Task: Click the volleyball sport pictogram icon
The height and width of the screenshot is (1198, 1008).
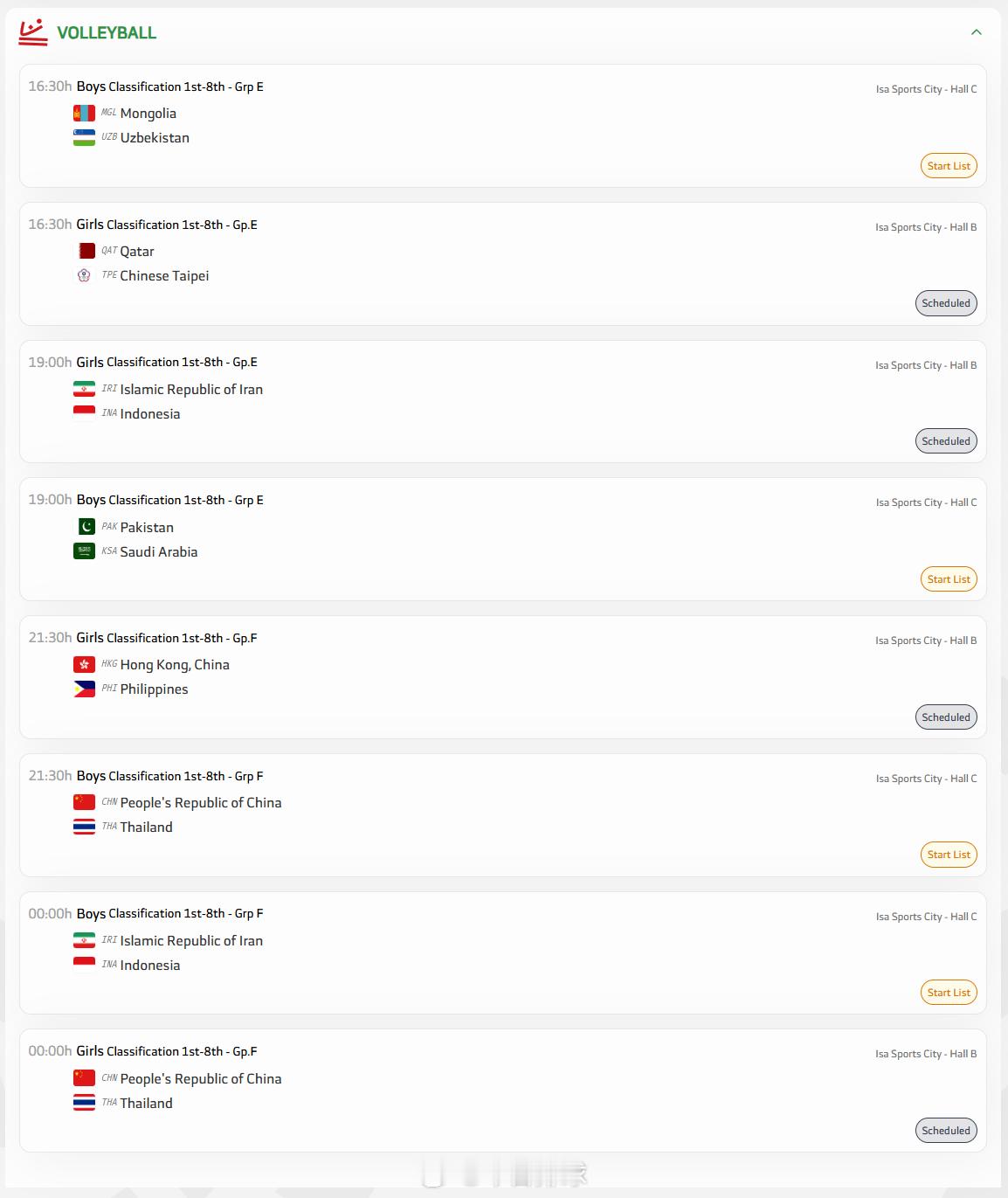Action: (33, 32)
